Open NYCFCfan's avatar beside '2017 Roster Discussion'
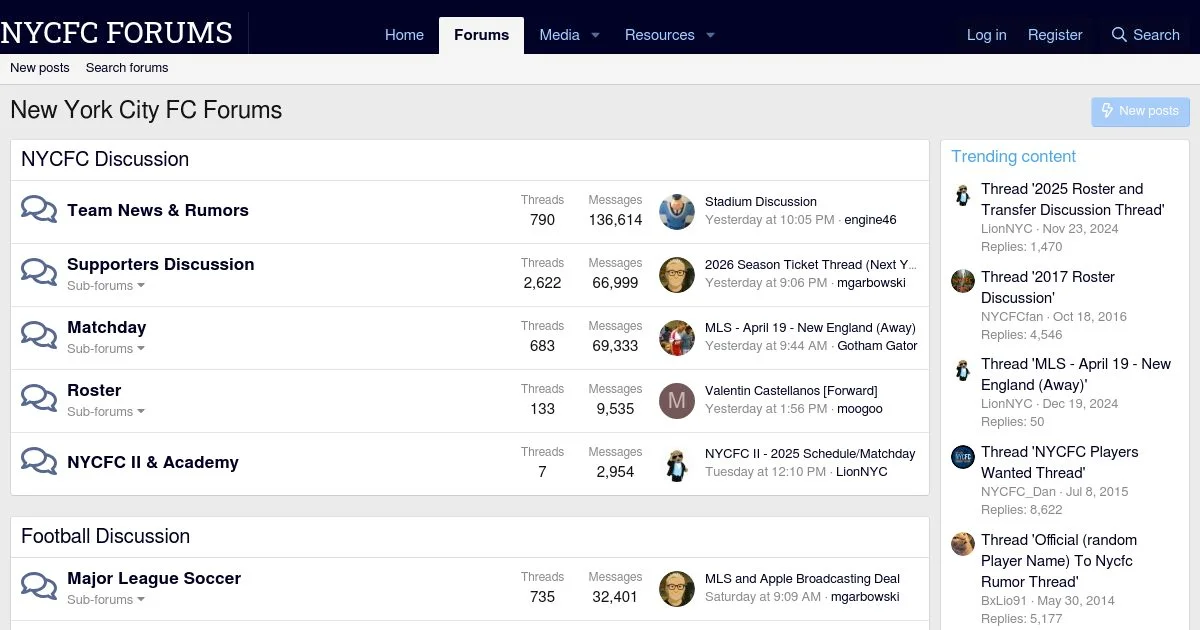The width and height of the screenshot is (1200, 630). pyautogui.click(x=963, y=281)
